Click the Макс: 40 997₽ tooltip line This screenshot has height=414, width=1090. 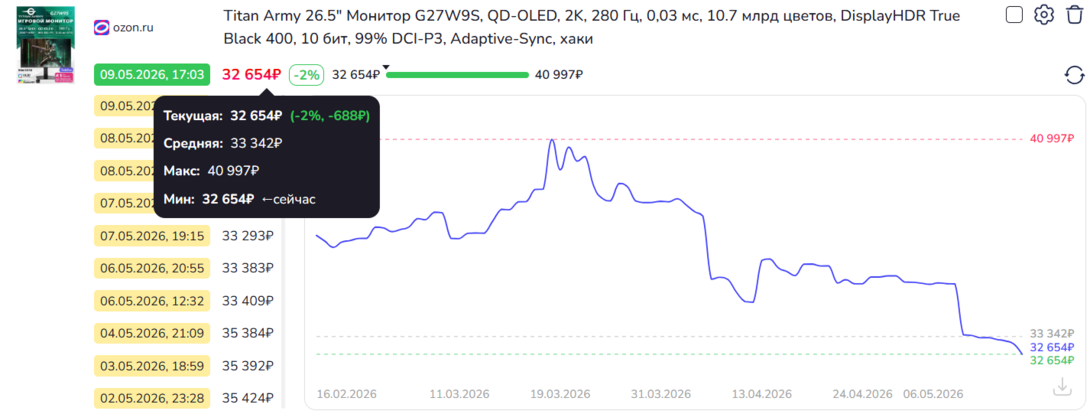(x=211, y=171)
